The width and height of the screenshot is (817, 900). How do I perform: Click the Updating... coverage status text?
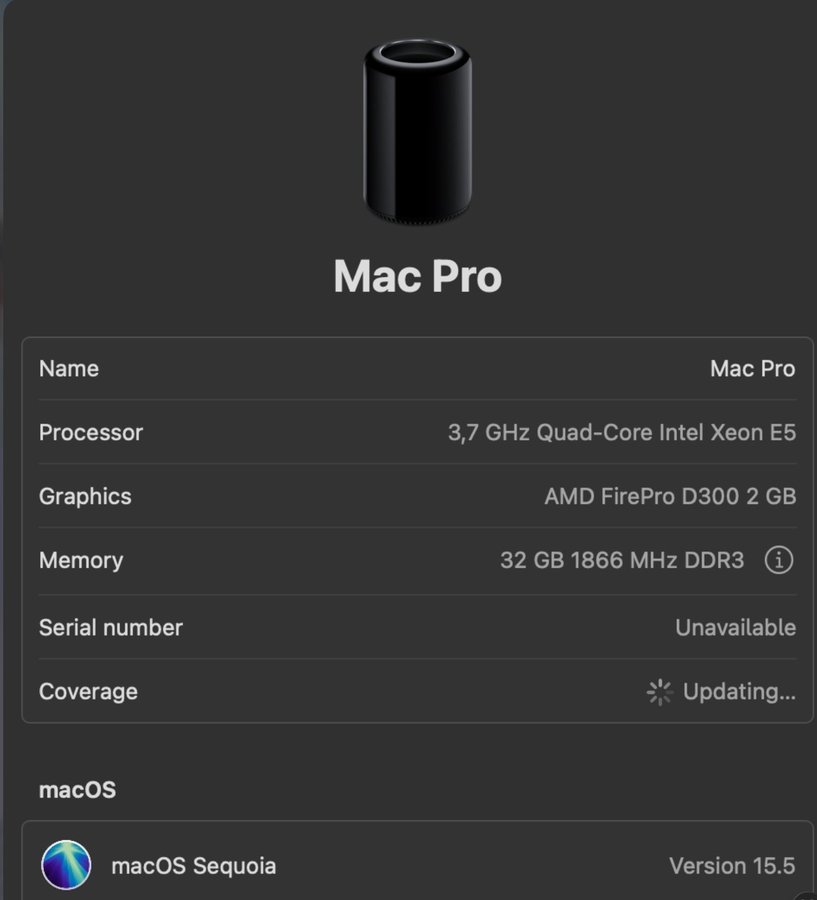point(739,692)
